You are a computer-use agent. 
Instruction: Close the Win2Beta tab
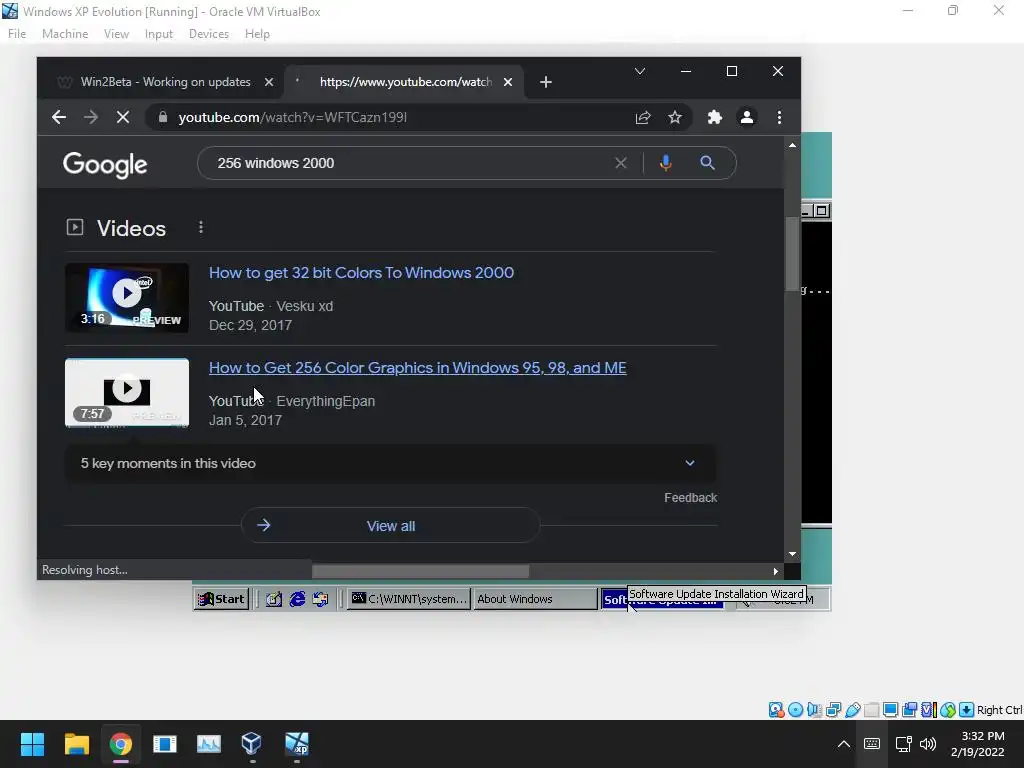pyautogui.click(x=268, y=82)
